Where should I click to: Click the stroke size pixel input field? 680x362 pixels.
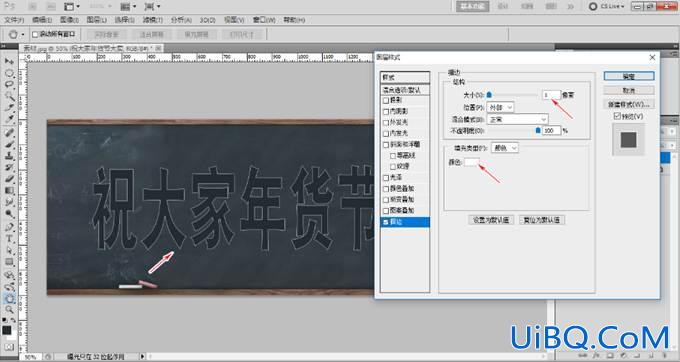[551, 95]
